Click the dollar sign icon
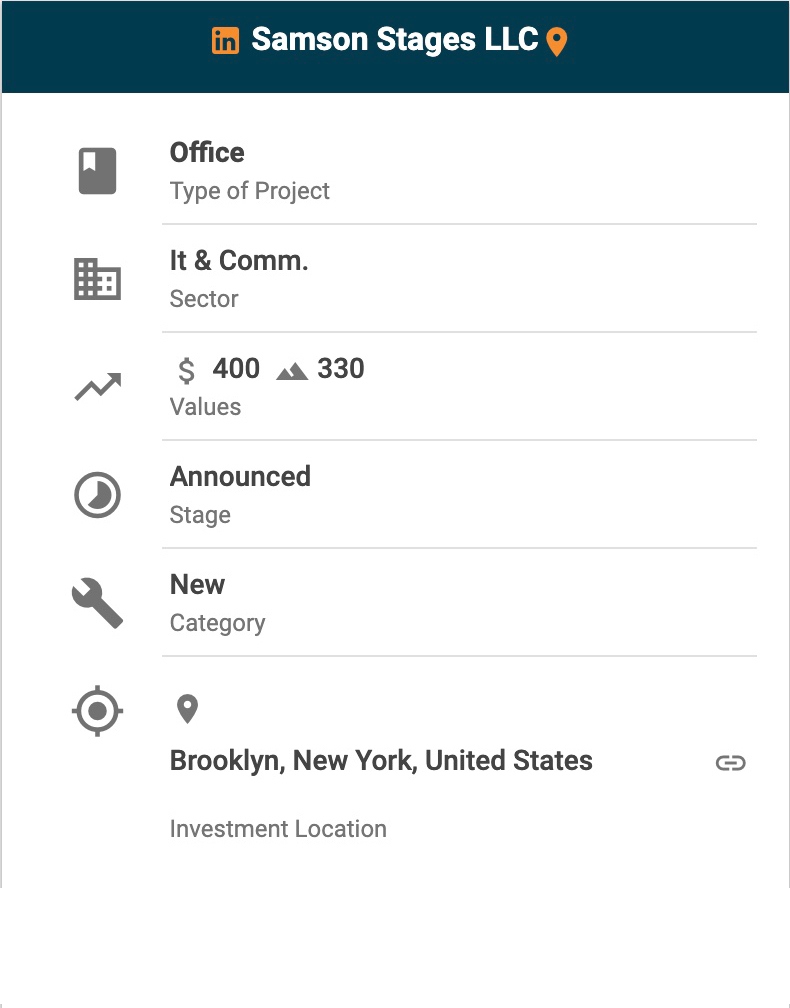The image size is (790, 1008). point(186,371)
